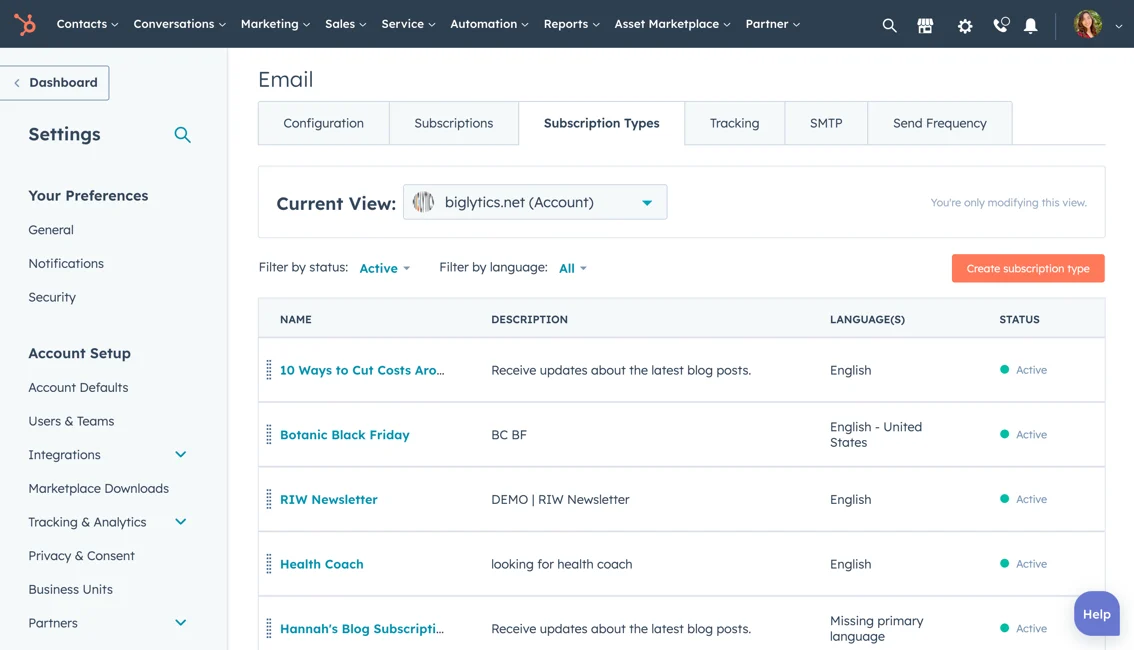Open global search magnifier in top bar

(889, 26)
